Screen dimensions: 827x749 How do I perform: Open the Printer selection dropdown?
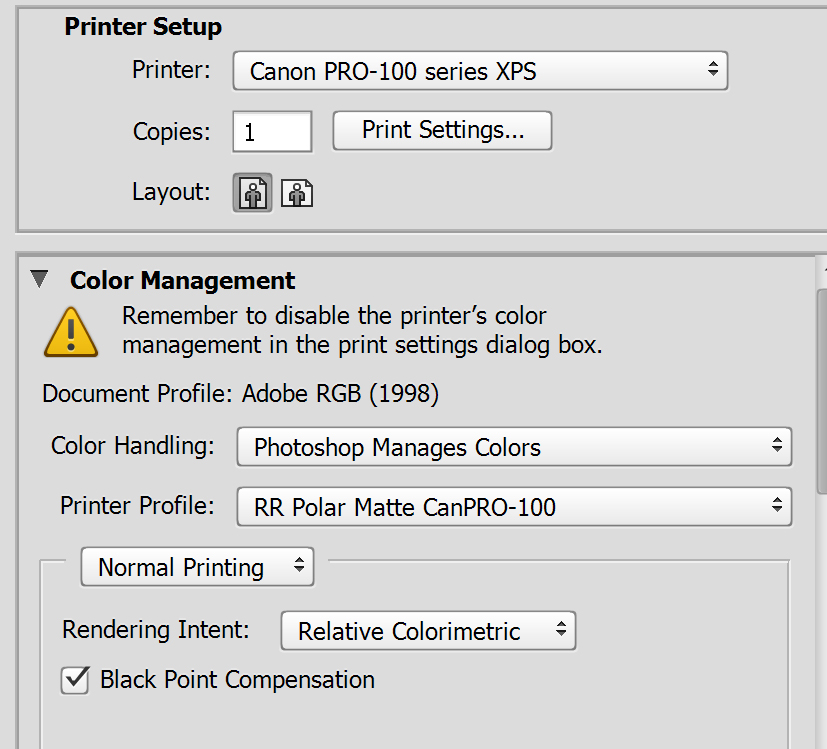480,71
